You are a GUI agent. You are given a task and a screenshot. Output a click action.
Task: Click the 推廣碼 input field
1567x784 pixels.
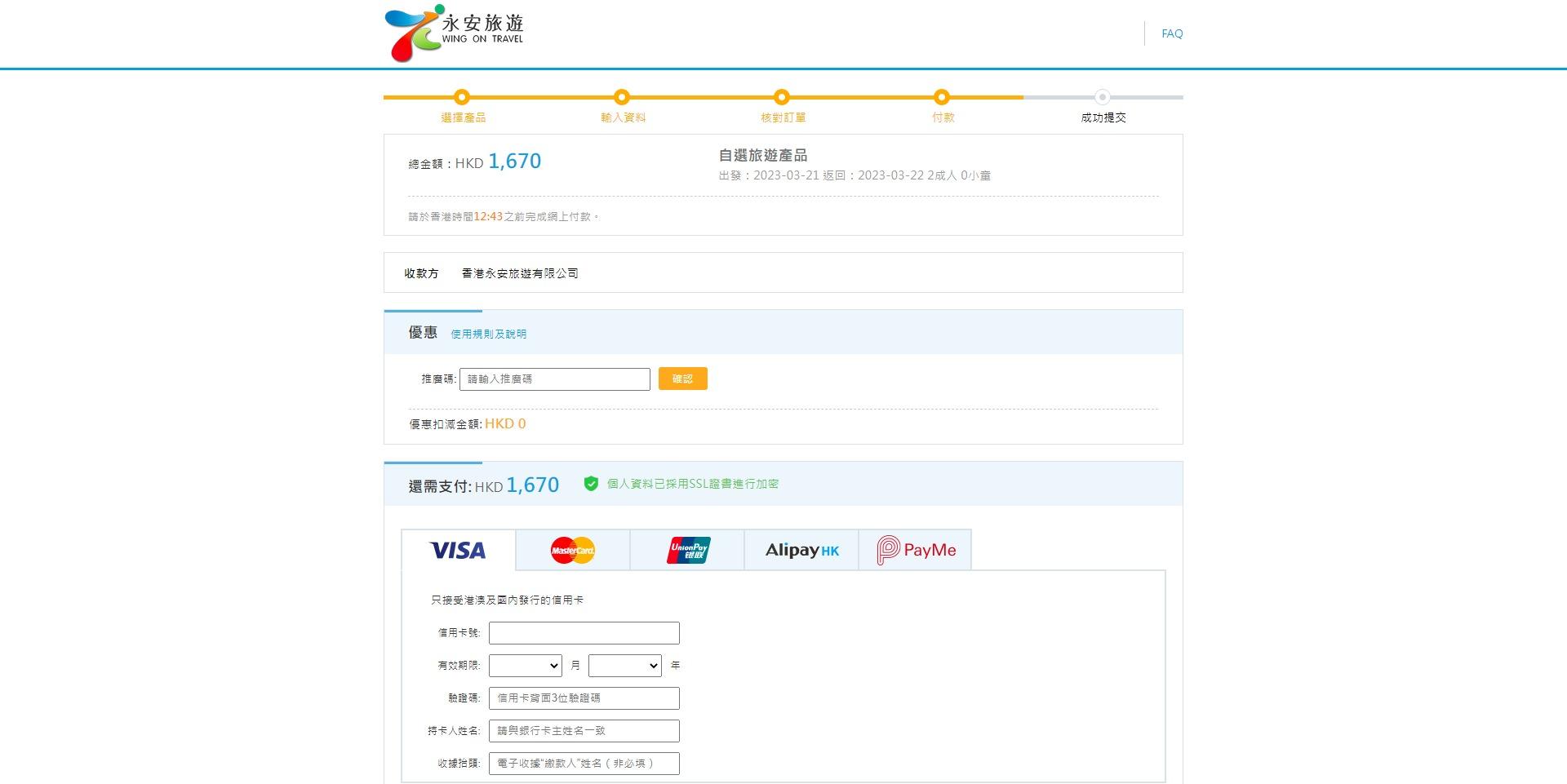click(x=555, y=379)
